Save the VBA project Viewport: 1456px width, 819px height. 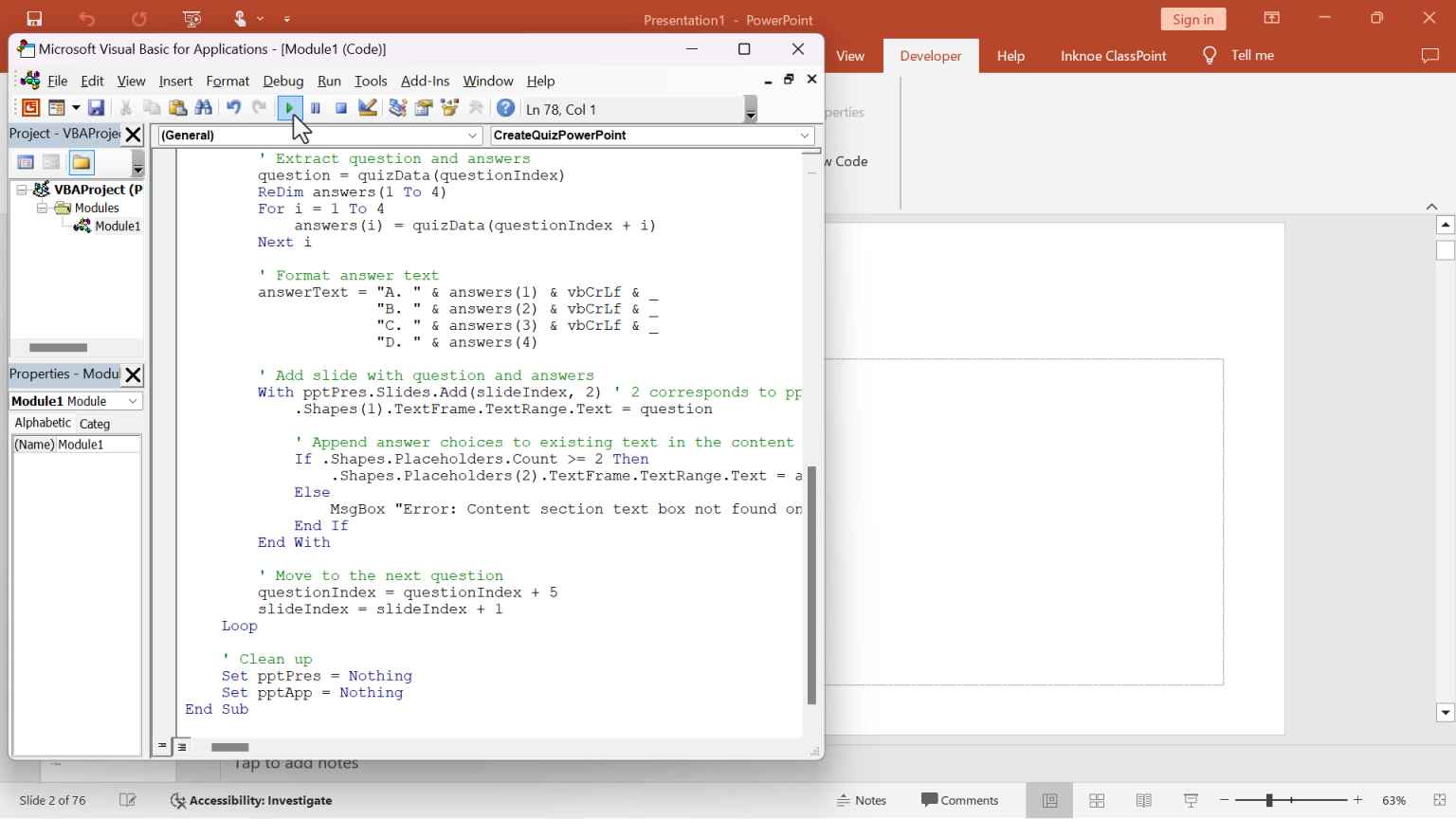point(98,107)
